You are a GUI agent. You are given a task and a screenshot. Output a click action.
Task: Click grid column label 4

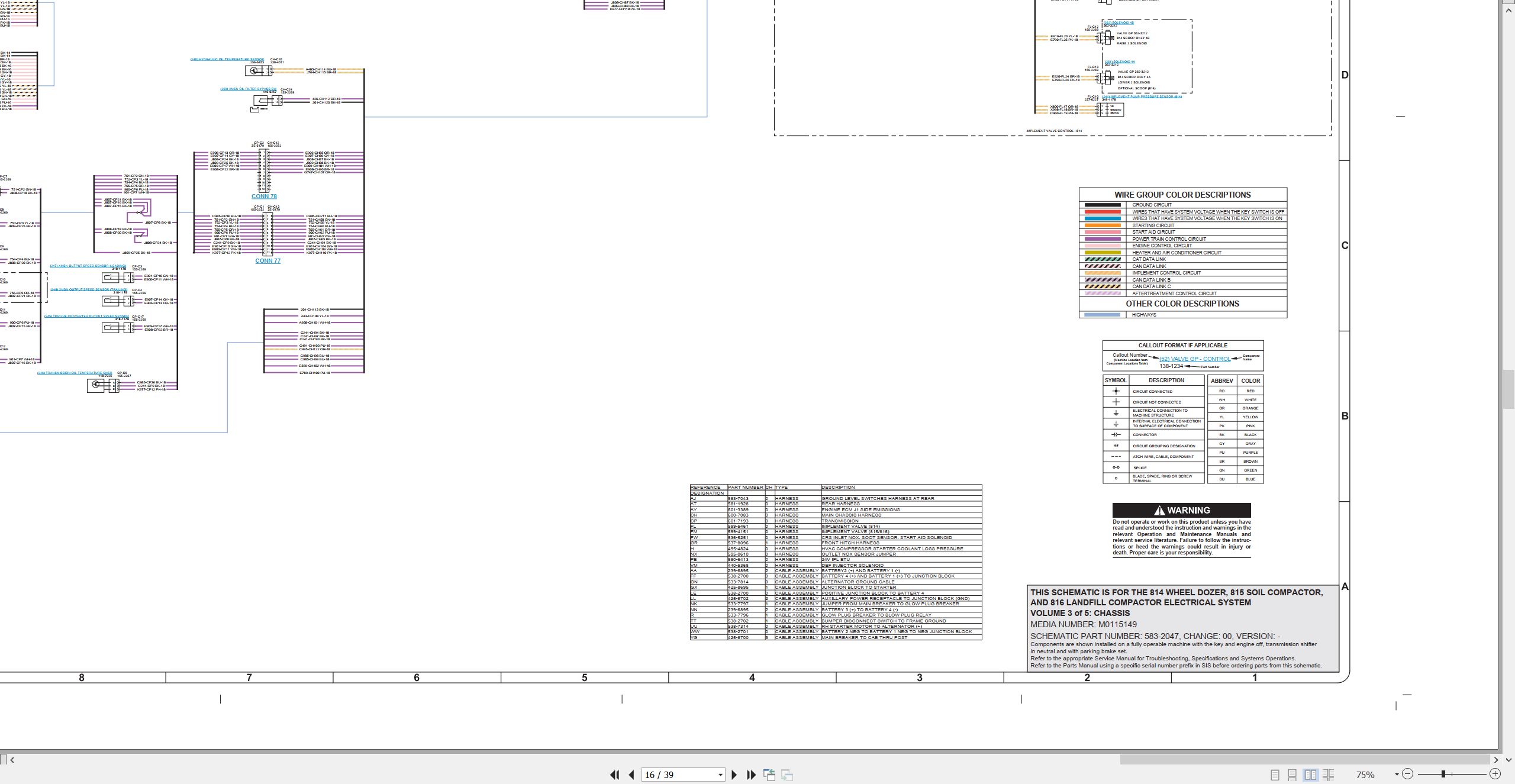click(x=752, y=678)
